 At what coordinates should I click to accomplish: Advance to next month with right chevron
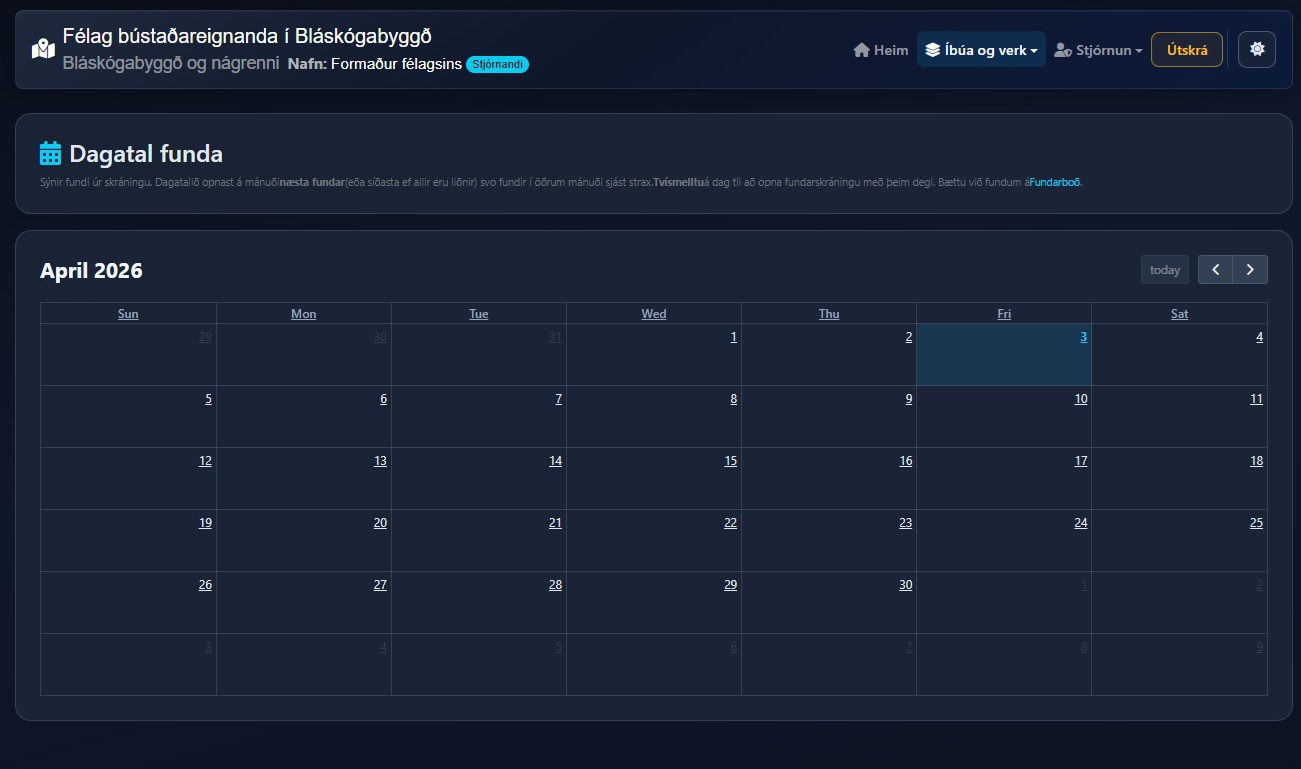1250,270
